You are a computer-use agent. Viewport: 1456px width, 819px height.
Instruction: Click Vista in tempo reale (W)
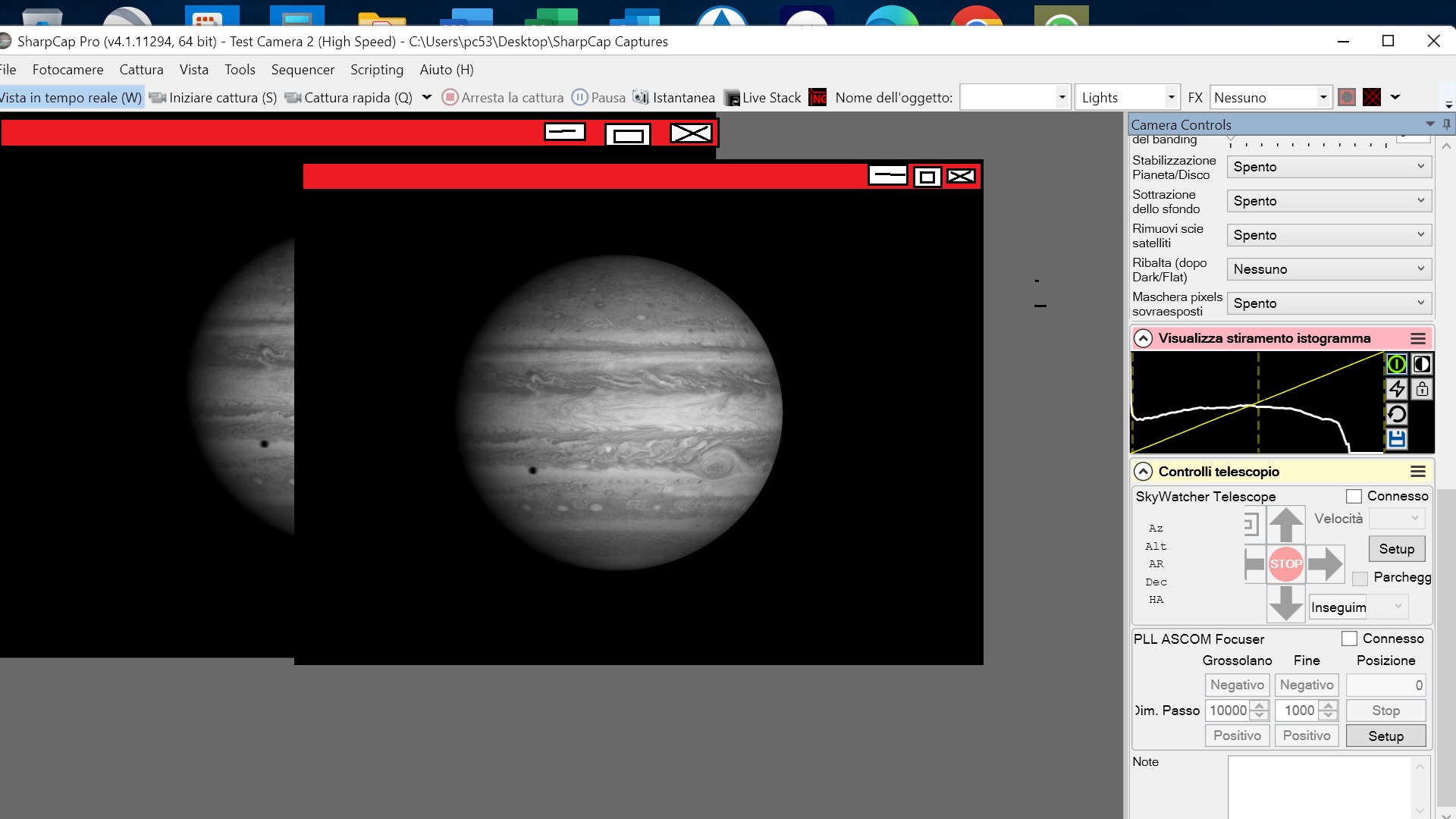(71, 98)
